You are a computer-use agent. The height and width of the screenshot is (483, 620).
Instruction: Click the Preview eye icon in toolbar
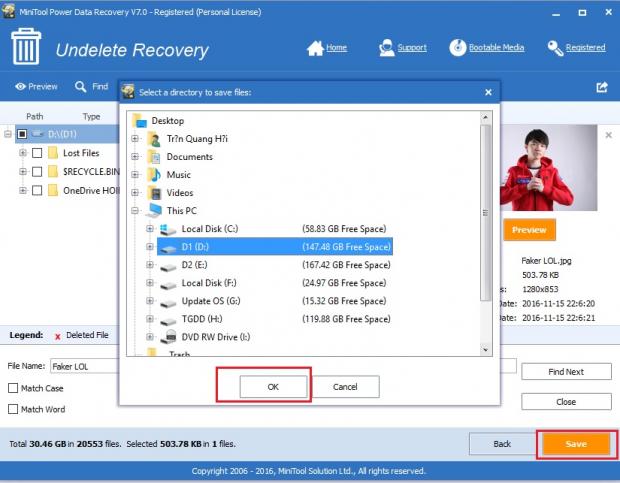20,87
